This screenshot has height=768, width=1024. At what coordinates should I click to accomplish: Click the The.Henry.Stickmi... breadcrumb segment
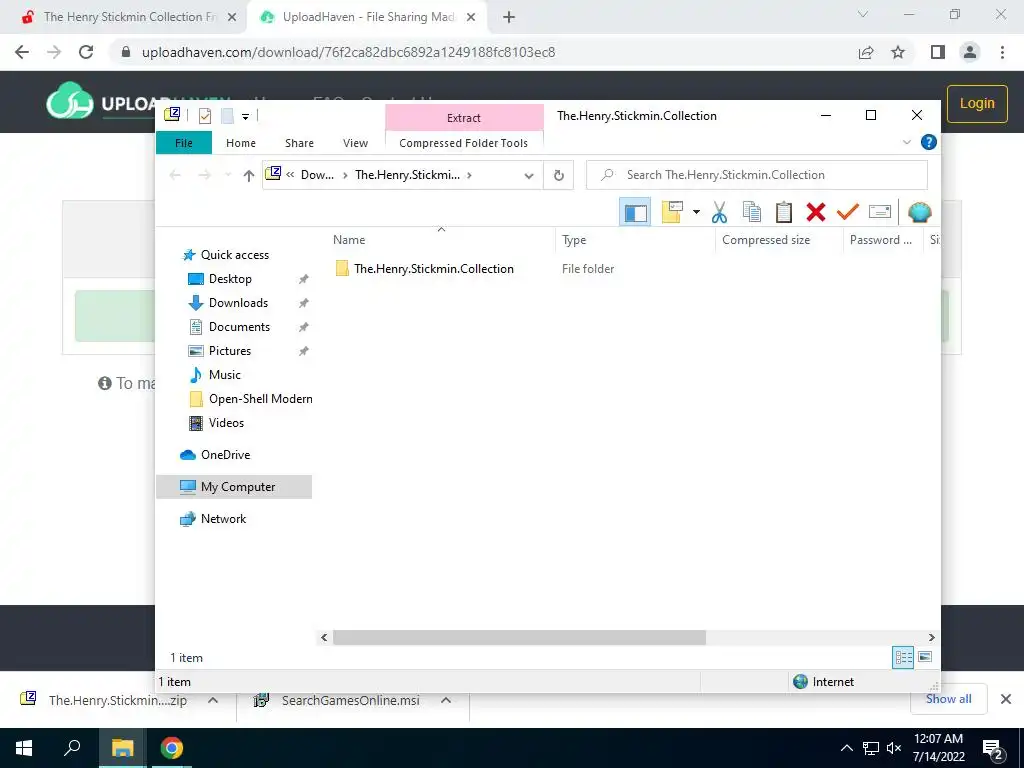(x=408, y=175)
